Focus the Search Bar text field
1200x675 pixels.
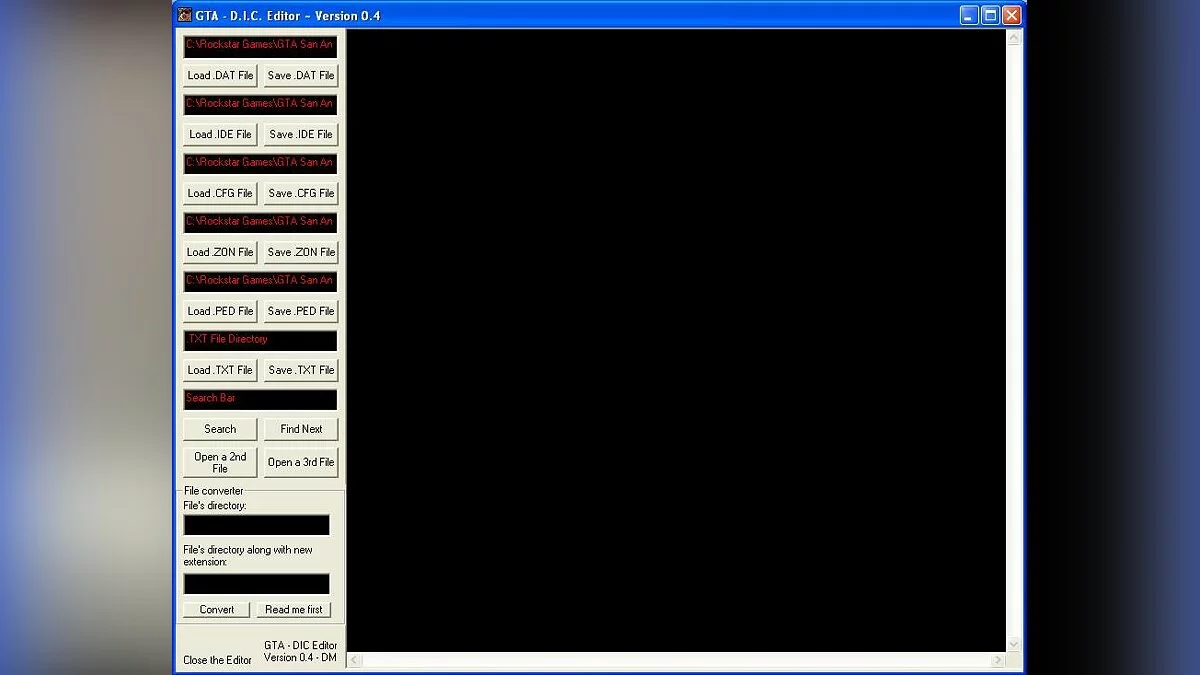coord(260,399)
